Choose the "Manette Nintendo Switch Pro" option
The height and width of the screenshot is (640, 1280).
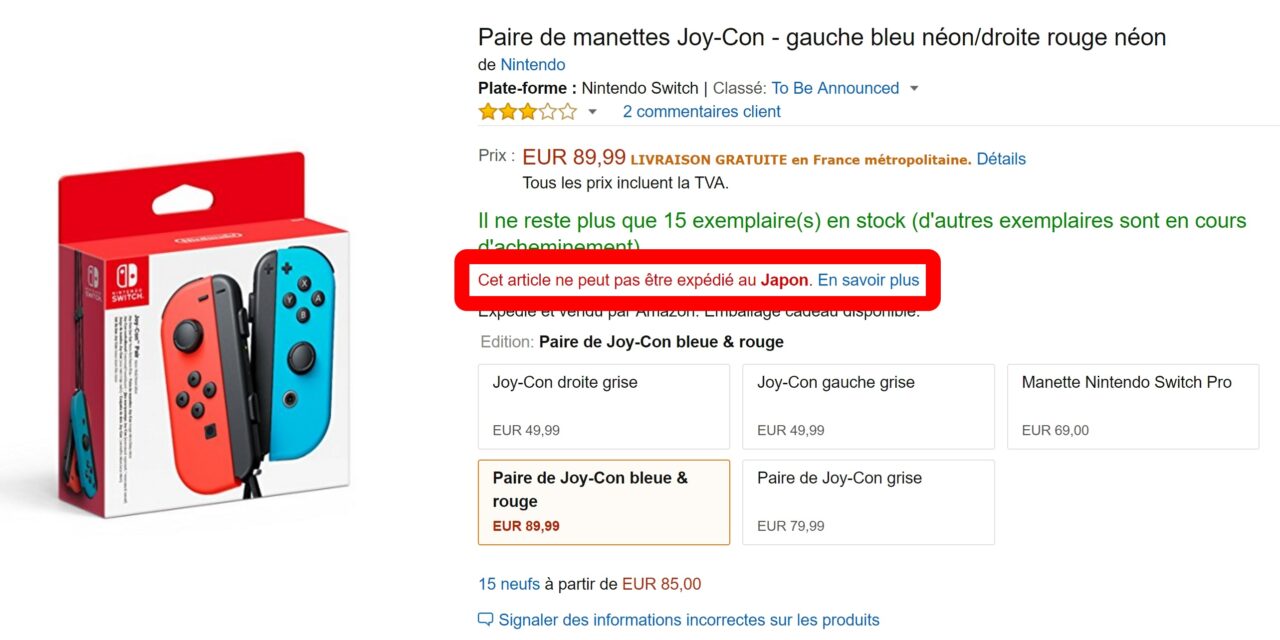[1132, 406]
